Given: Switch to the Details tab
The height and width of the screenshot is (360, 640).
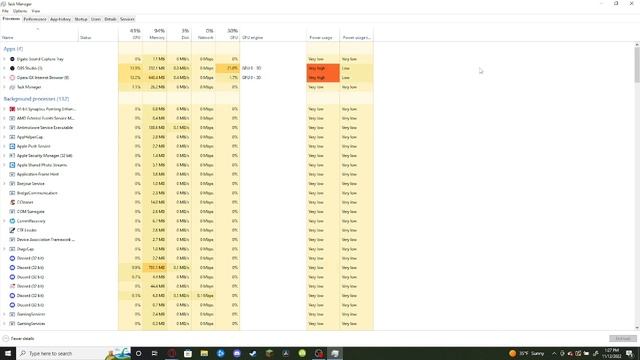Looking at the screenshot, I should (x=110, y=19).
